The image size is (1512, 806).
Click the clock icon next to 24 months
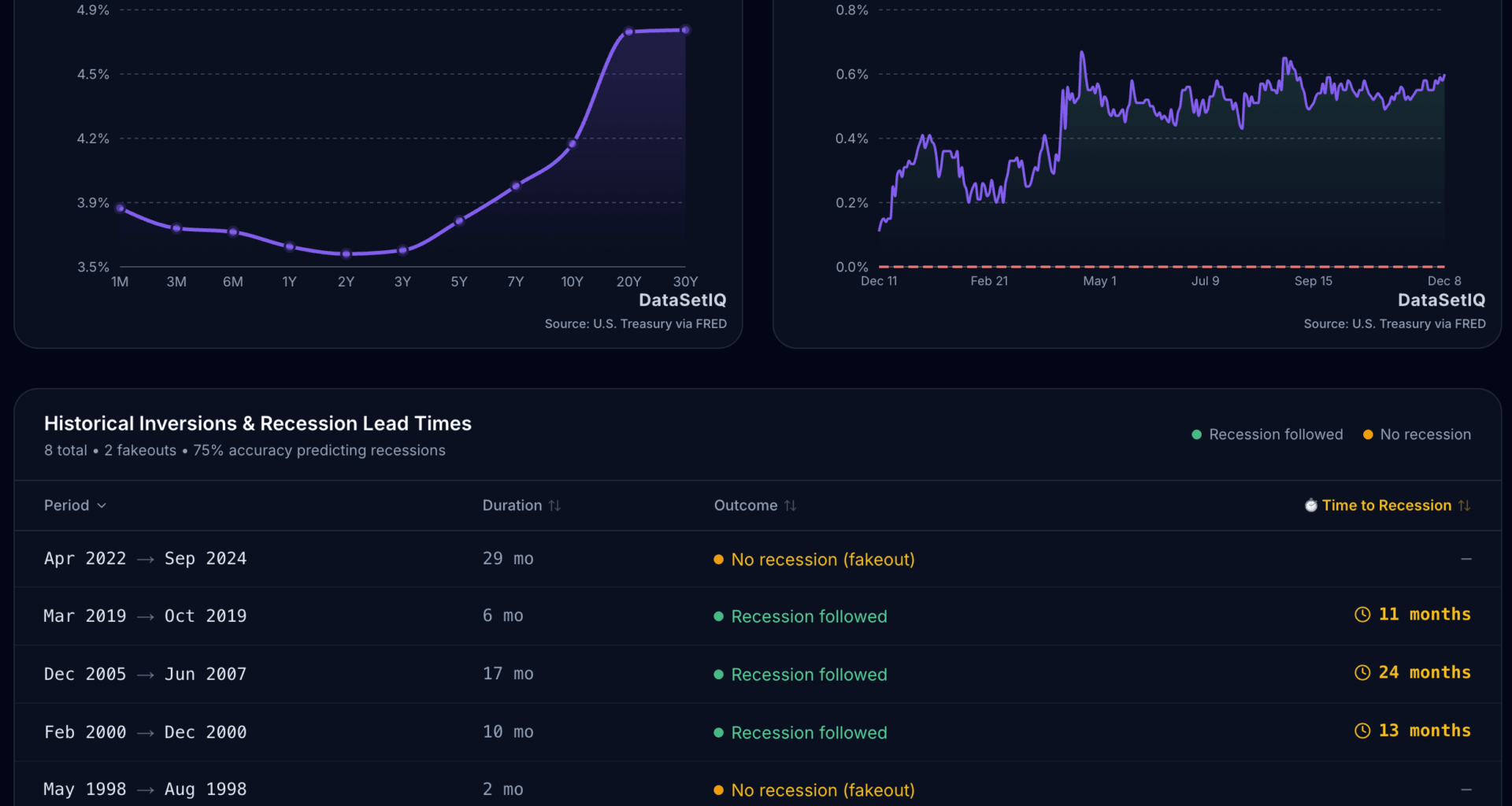[1362, 673]
